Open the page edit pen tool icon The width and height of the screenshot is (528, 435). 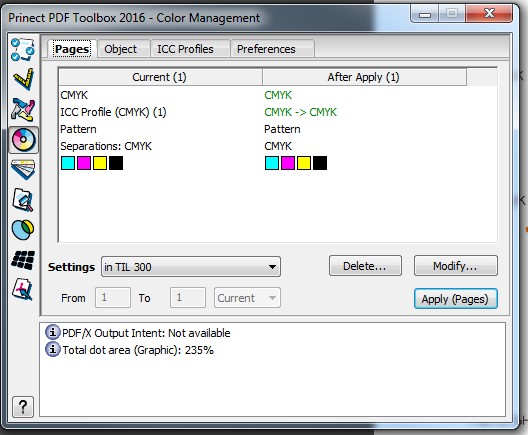click(23, 290)
